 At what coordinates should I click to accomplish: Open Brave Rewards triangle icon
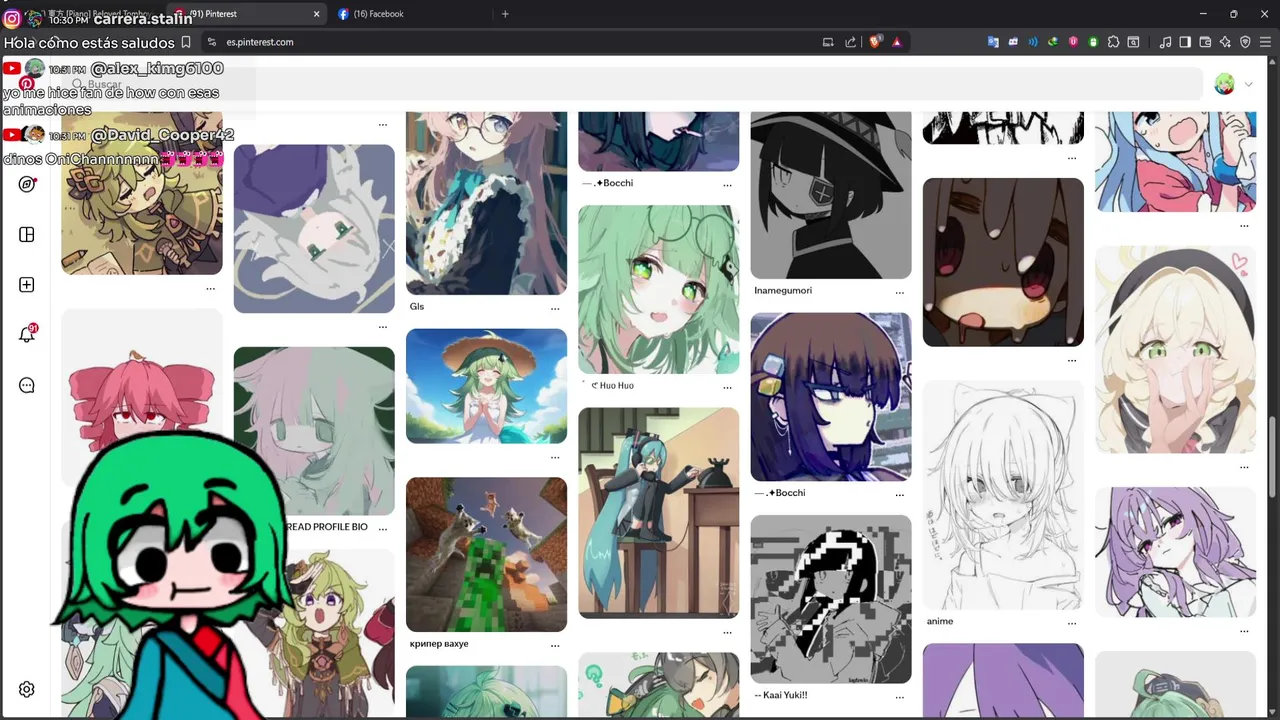[897, 42]
